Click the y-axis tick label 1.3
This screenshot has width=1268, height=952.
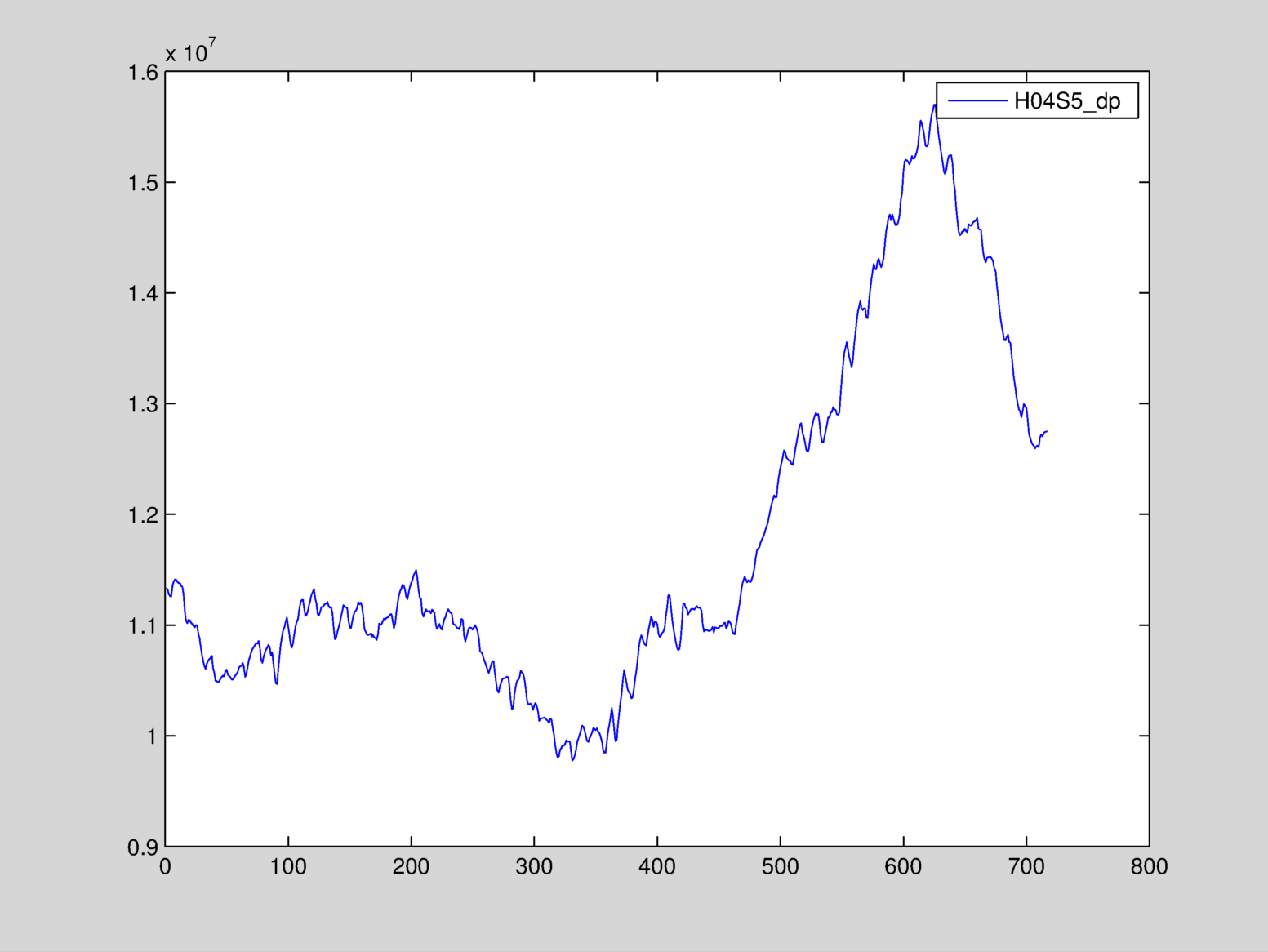tap(143, 404)
